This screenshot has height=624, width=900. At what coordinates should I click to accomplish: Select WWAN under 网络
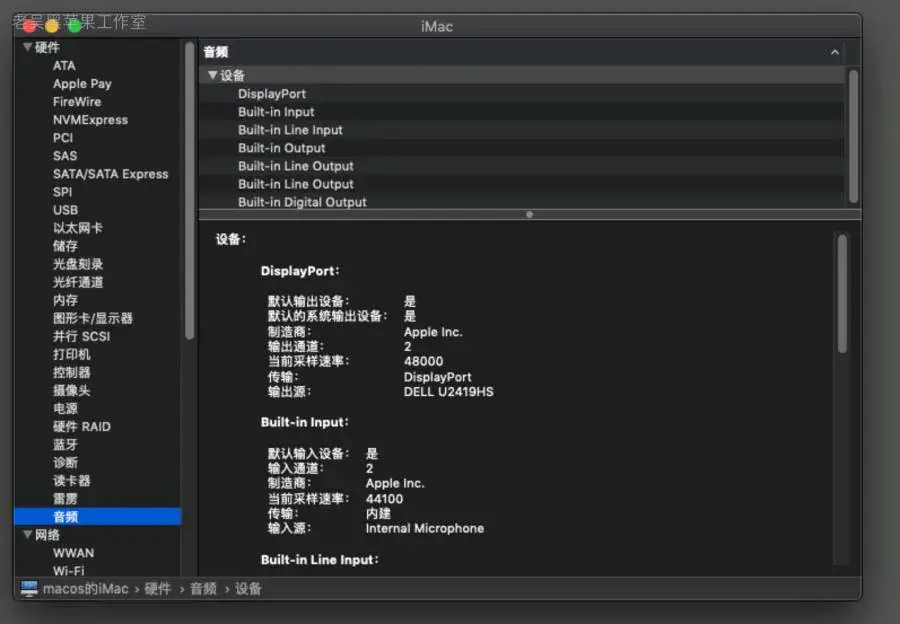pos(73,553)
